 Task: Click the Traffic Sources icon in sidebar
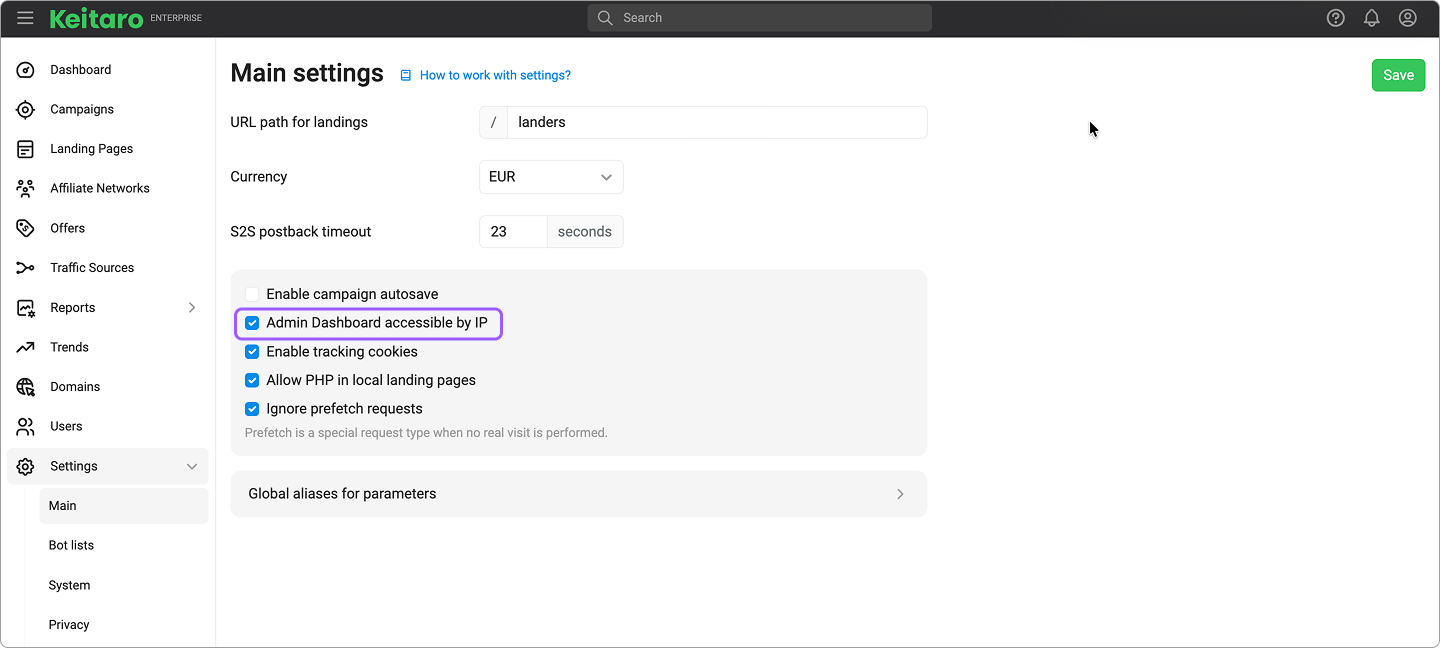[x=26, y=268]
